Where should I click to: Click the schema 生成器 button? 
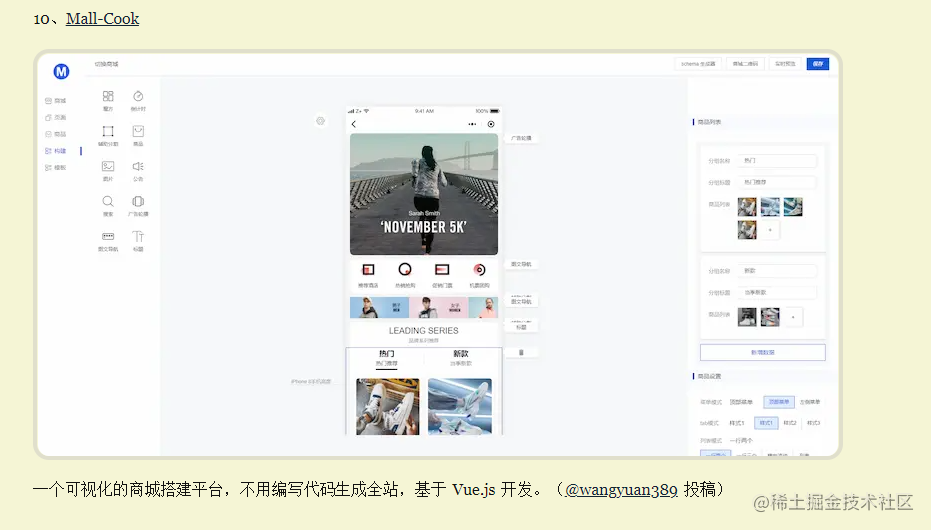(698, 64)
